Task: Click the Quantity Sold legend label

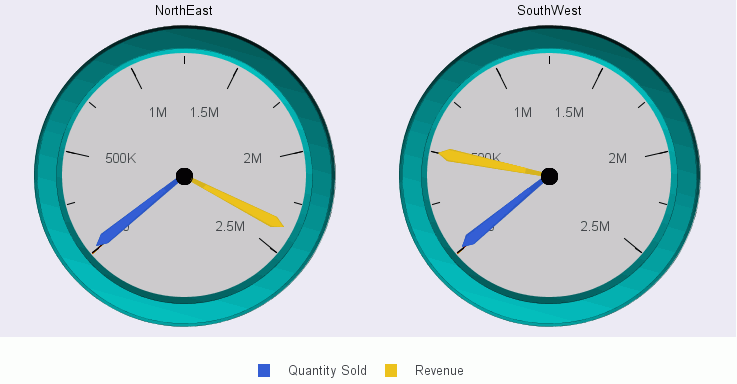Action: 327,370
